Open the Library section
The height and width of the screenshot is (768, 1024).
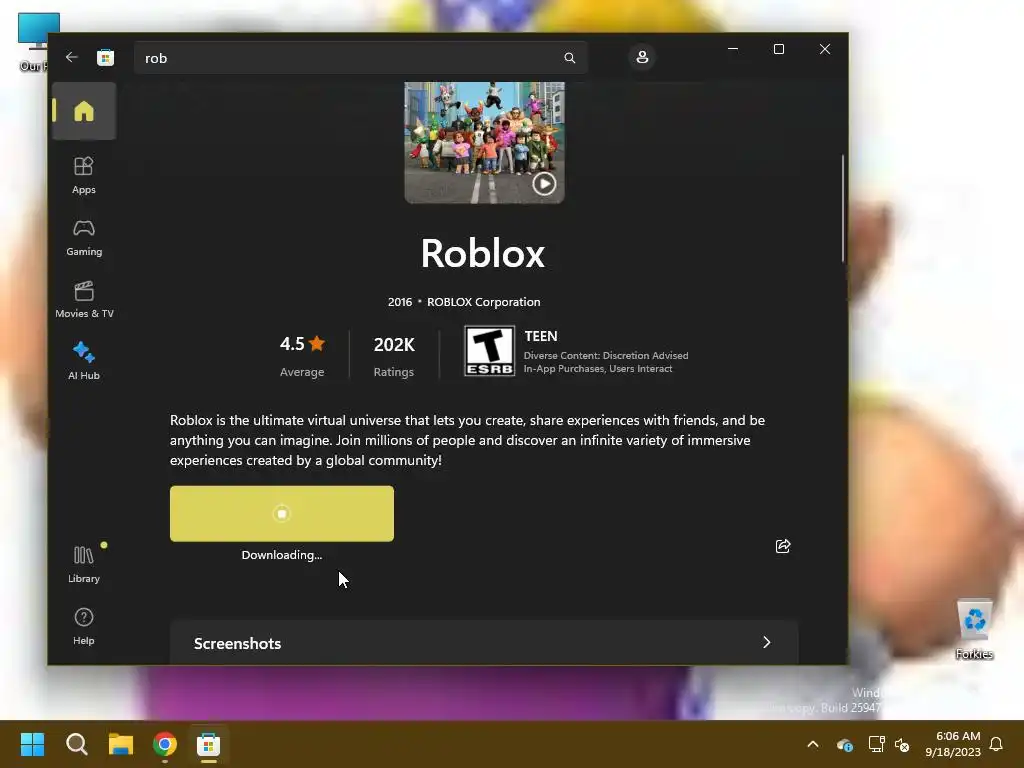tap(84, 564)
